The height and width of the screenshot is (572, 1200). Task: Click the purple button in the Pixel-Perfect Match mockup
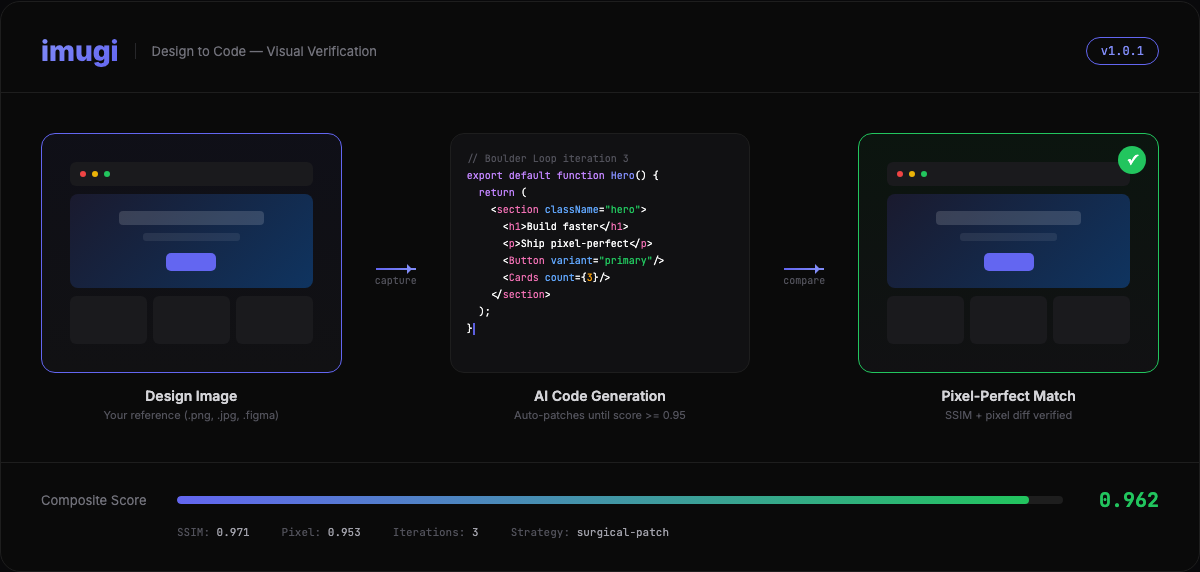pyautogui.click(x=1008, y=262)
